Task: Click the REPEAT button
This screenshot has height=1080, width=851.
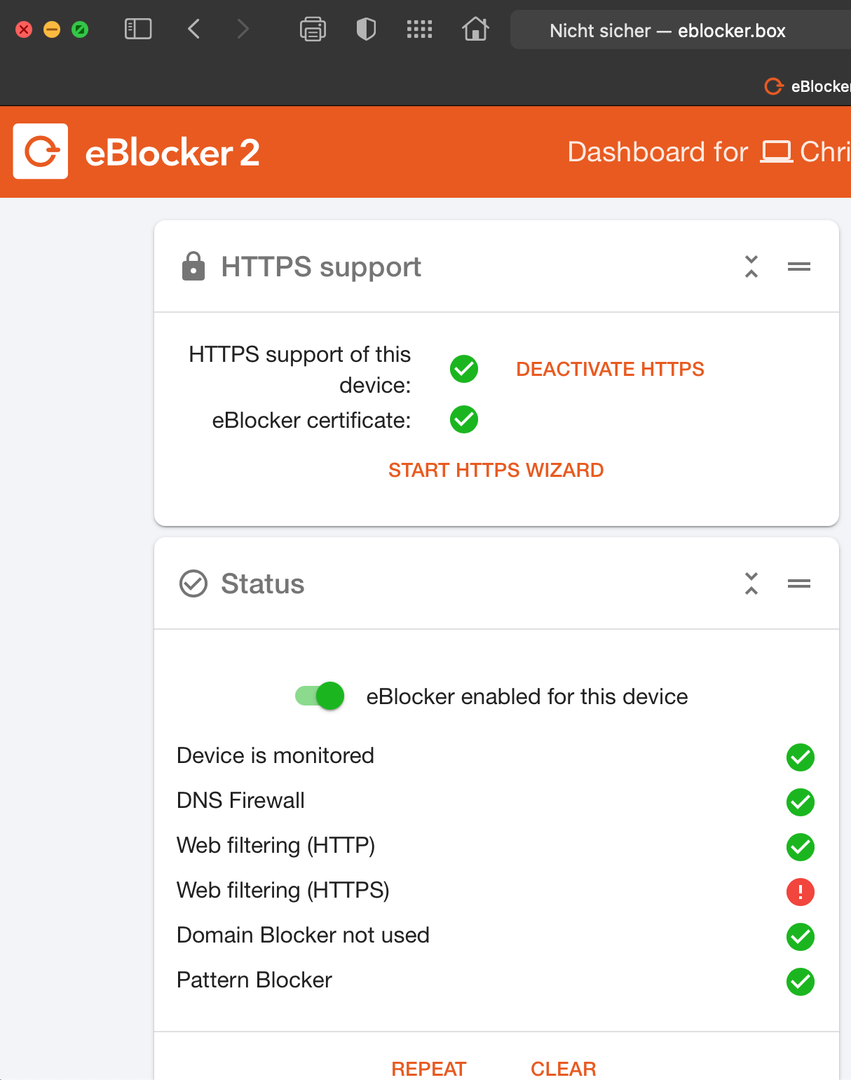Action: point(429,1068)
